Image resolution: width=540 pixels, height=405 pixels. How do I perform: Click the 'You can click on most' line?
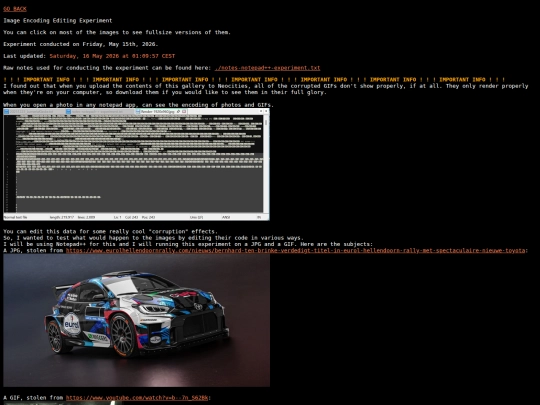click(x=117, y=32)
